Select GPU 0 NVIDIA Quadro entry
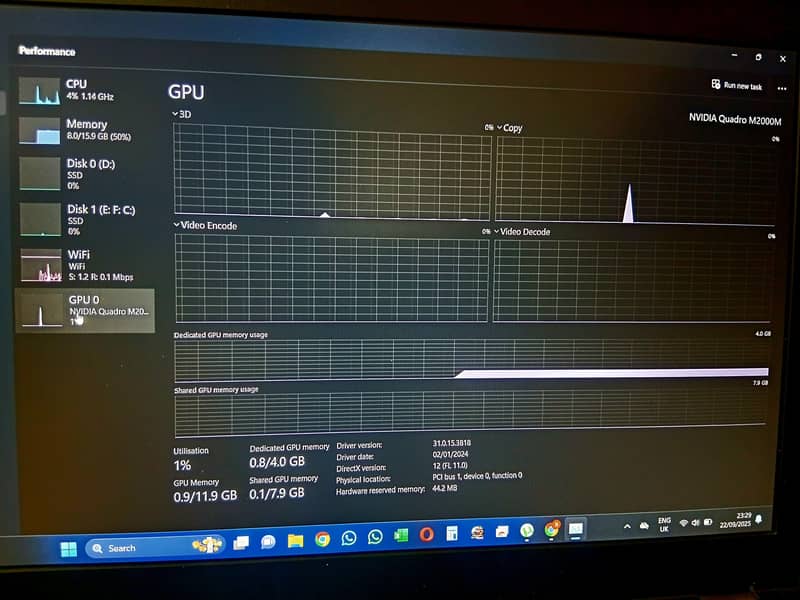Screen dimensions: 800x600 click(x=85, y=311)
